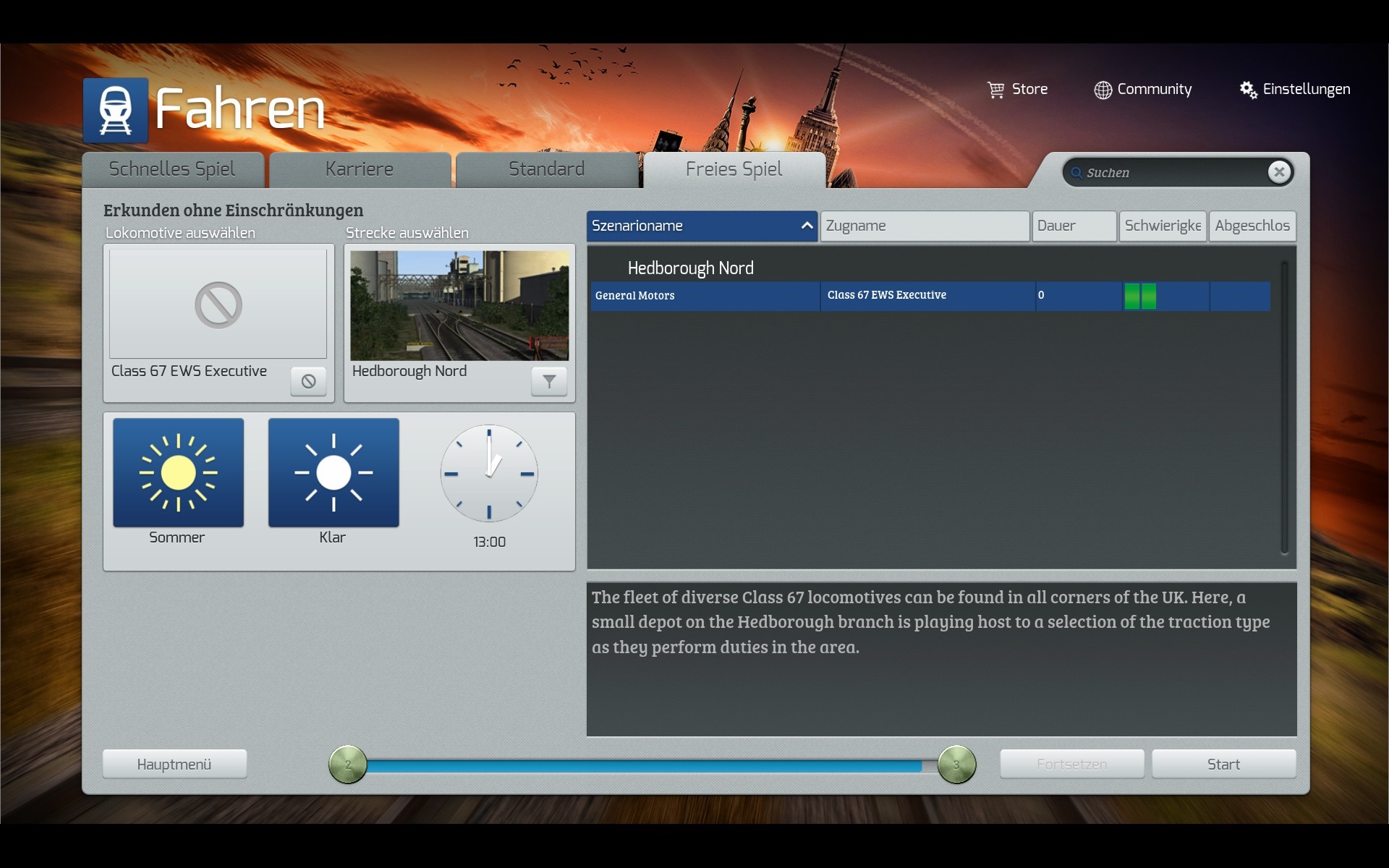
Task: Open the Store via cart icon
Action: pyautogui.click(x=996, y=90)
